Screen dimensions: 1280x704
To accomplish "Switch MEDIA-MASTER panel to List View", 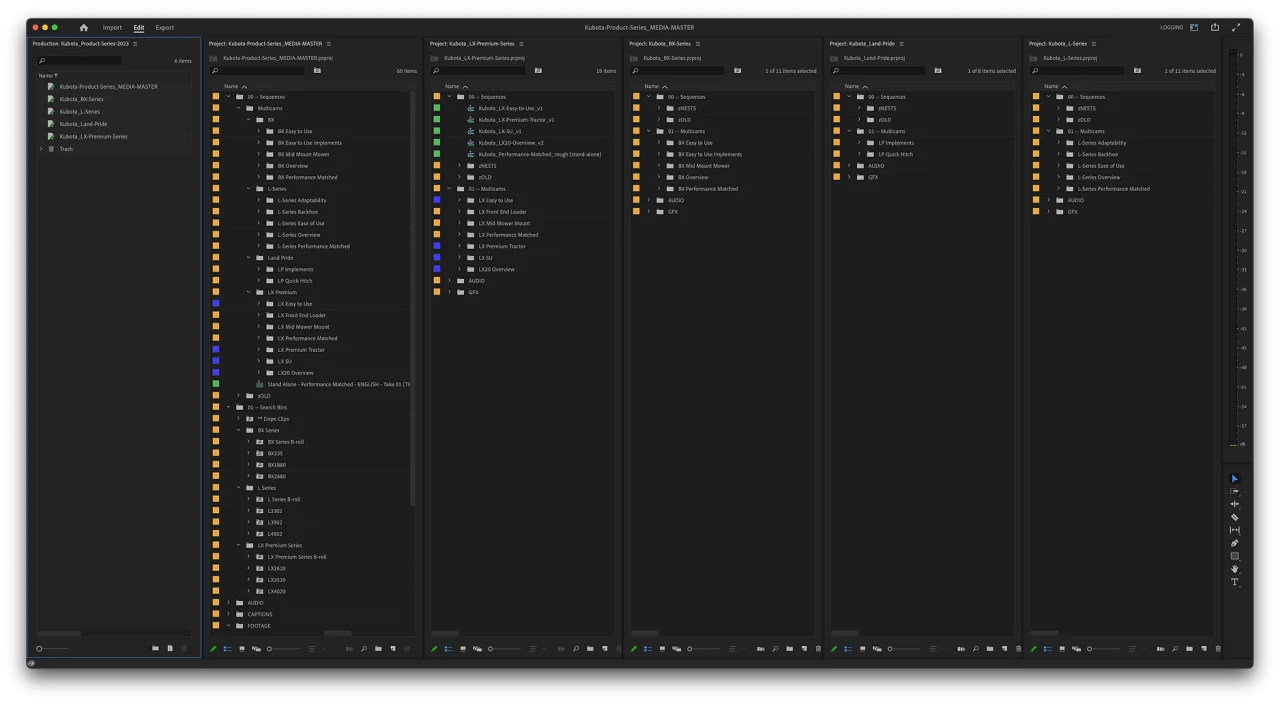I will click(227, 649).
